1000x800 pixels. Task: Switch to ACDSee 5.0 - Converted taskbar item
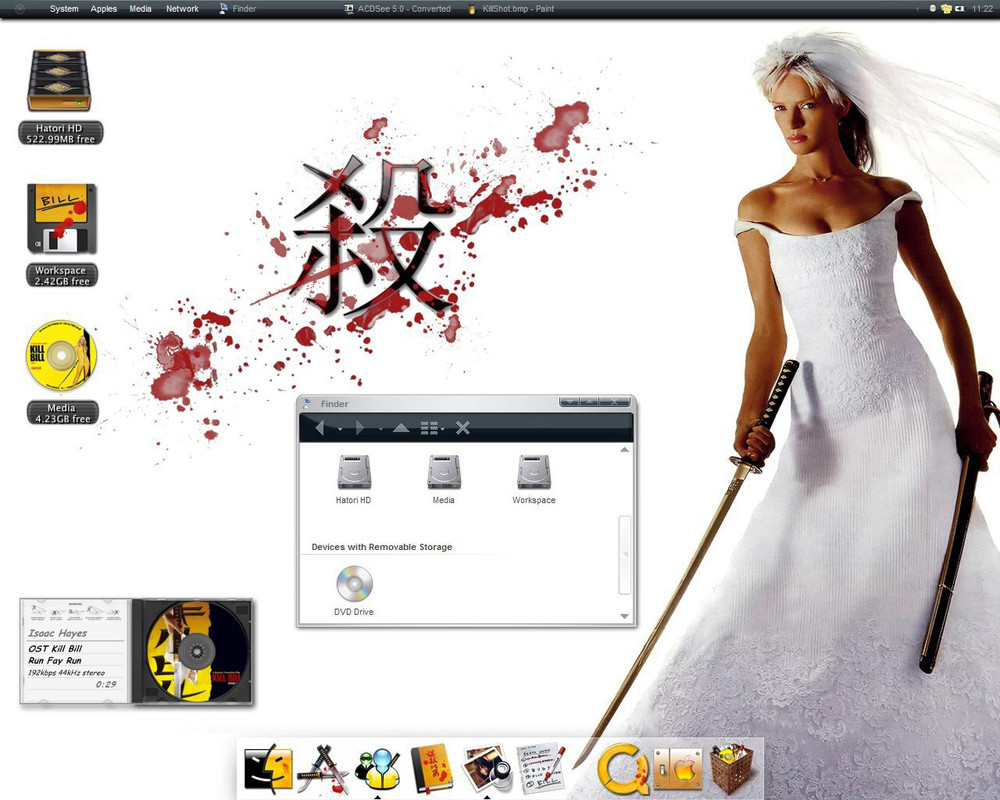pyautogui.click(x=397, y=9)
